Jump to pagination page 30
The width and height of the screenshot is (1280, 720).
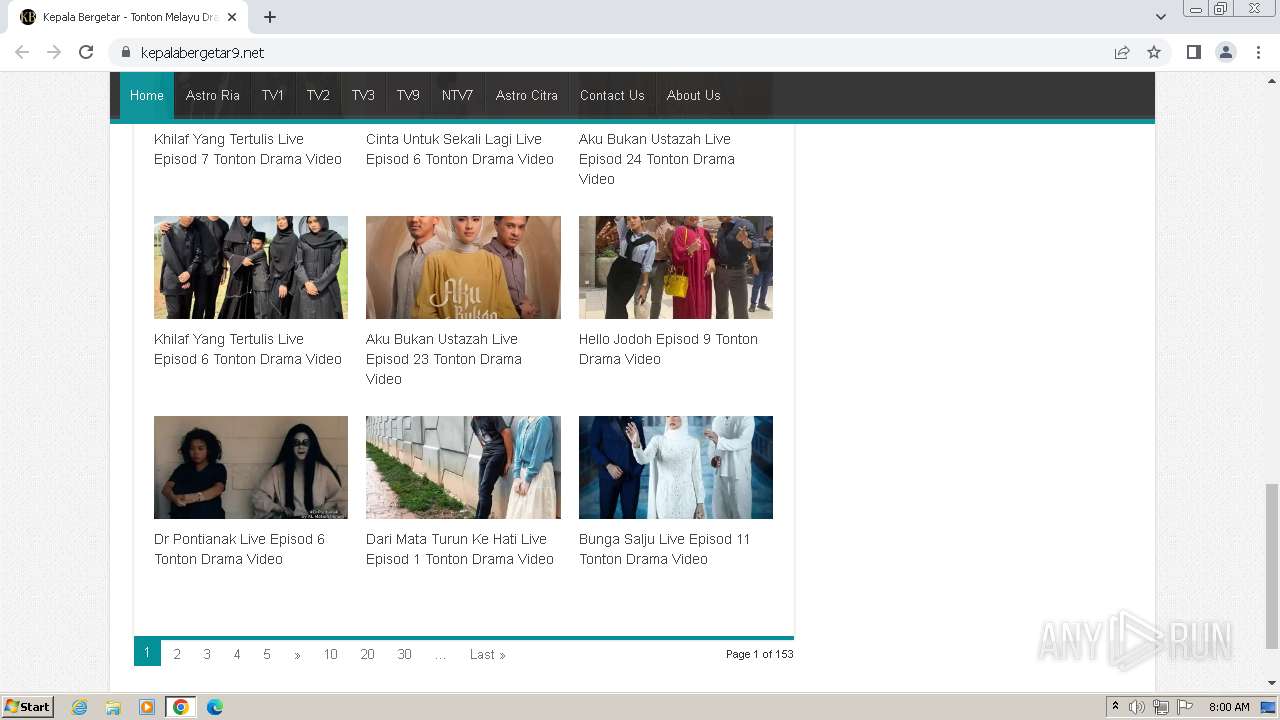[x=404, y=654]
